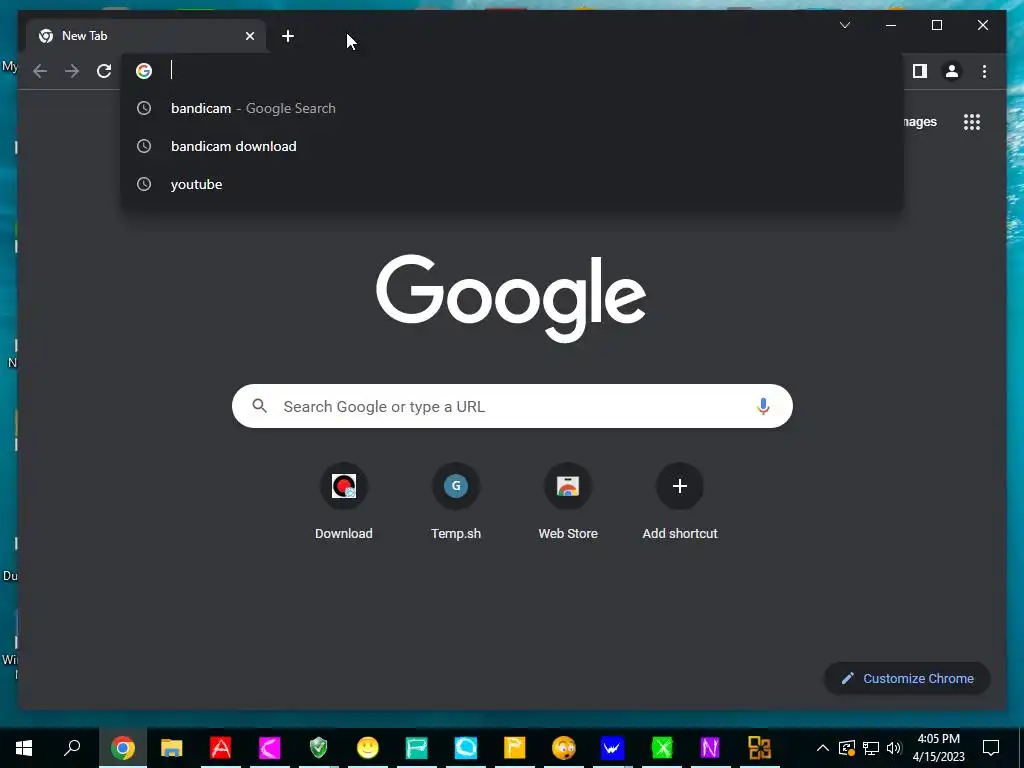1024x768 pixels.
Task: Open the Download shortcut tile
Action: 344,502
